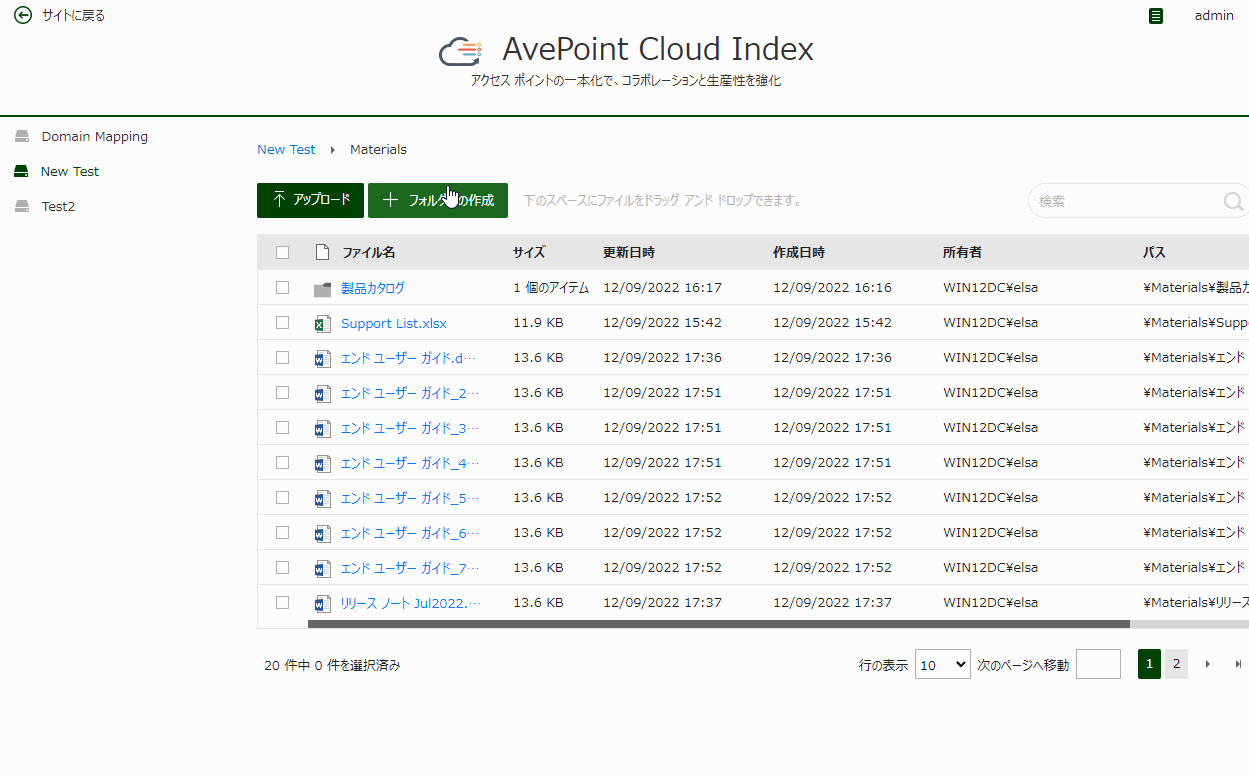The height and width of the screenshot is (776, 1249).
Task: Open Support List.xlsx file link
Action: [x=394, y=323]
